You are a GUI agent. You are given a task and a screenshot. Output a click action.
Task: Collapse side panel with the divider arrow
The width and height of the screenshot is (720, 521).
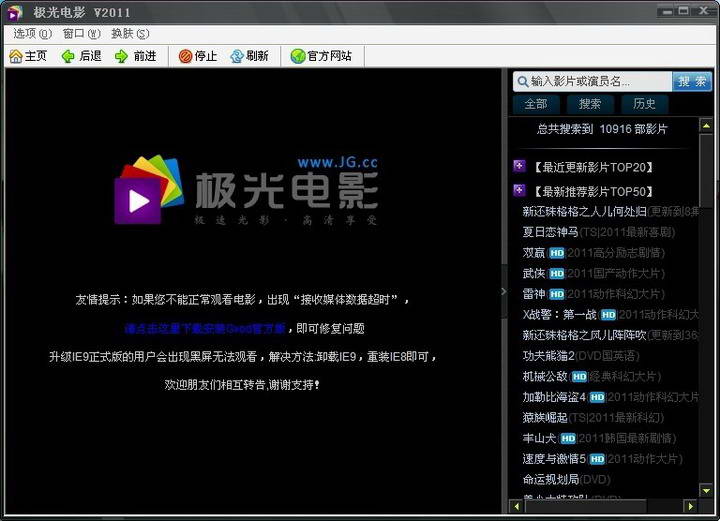[x=504, y=291]
